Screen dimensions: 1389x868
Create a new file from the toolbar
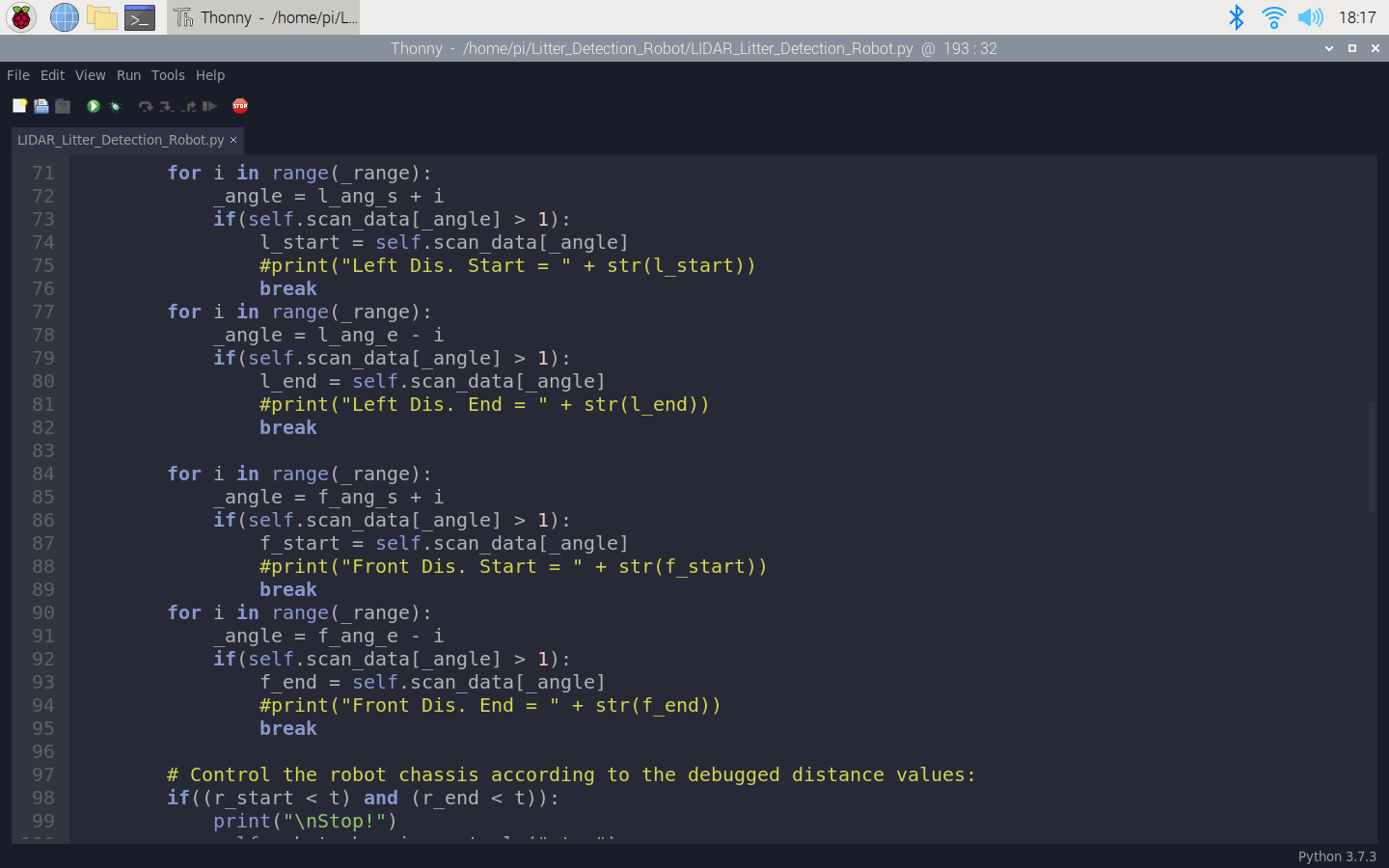click(19, 106)
